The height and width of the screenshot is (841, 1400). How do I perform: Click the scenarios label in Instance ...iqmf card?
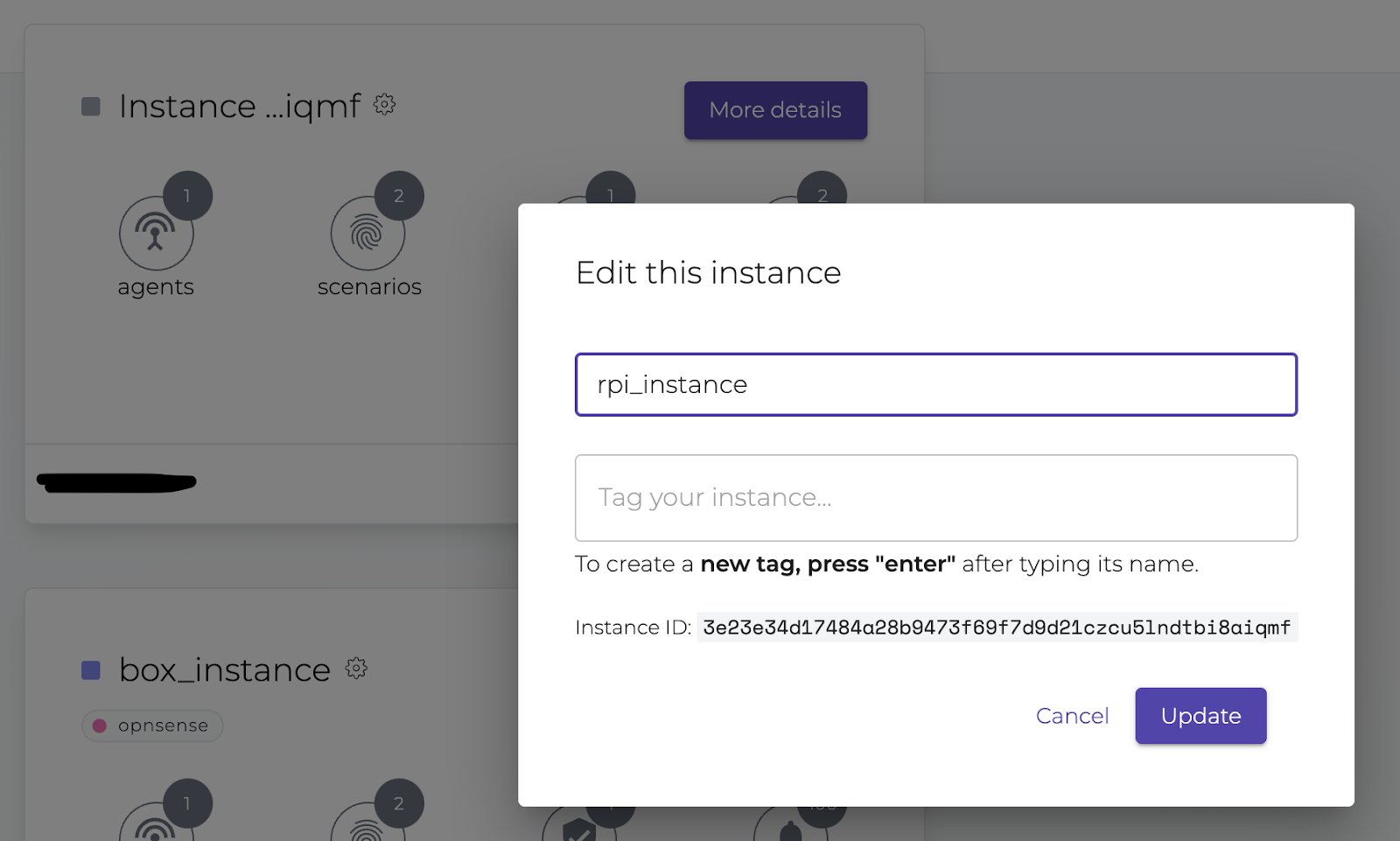click(369, 287)
